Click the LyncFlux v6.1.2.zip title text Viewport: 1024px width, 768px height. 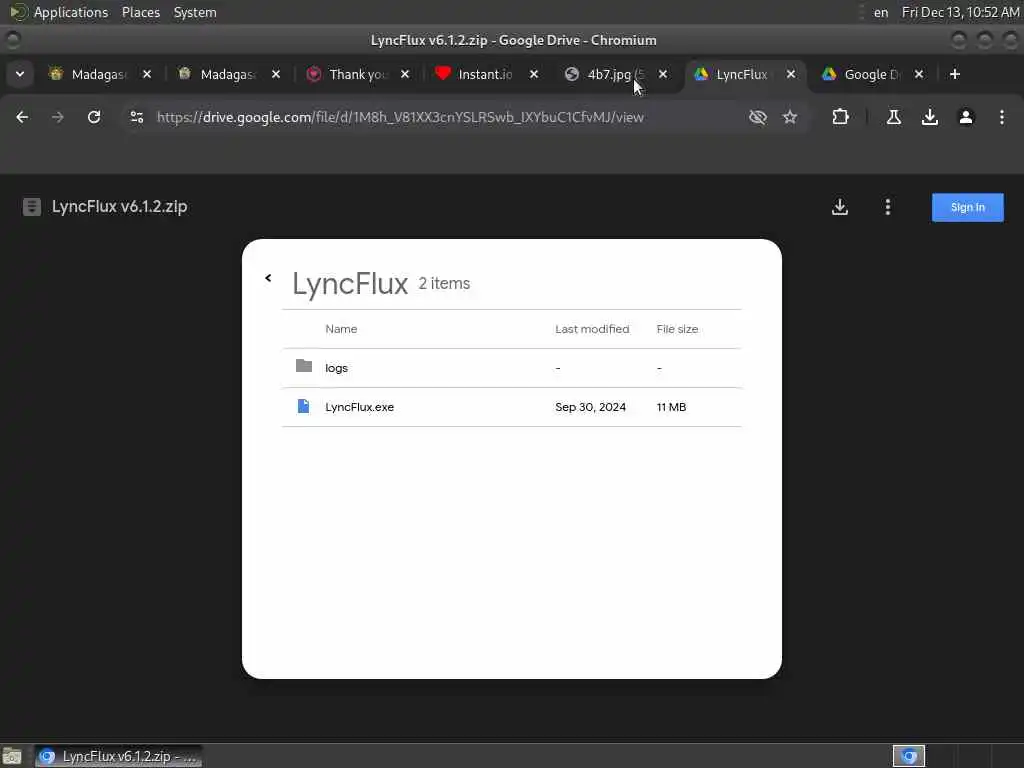coord(120,206)
